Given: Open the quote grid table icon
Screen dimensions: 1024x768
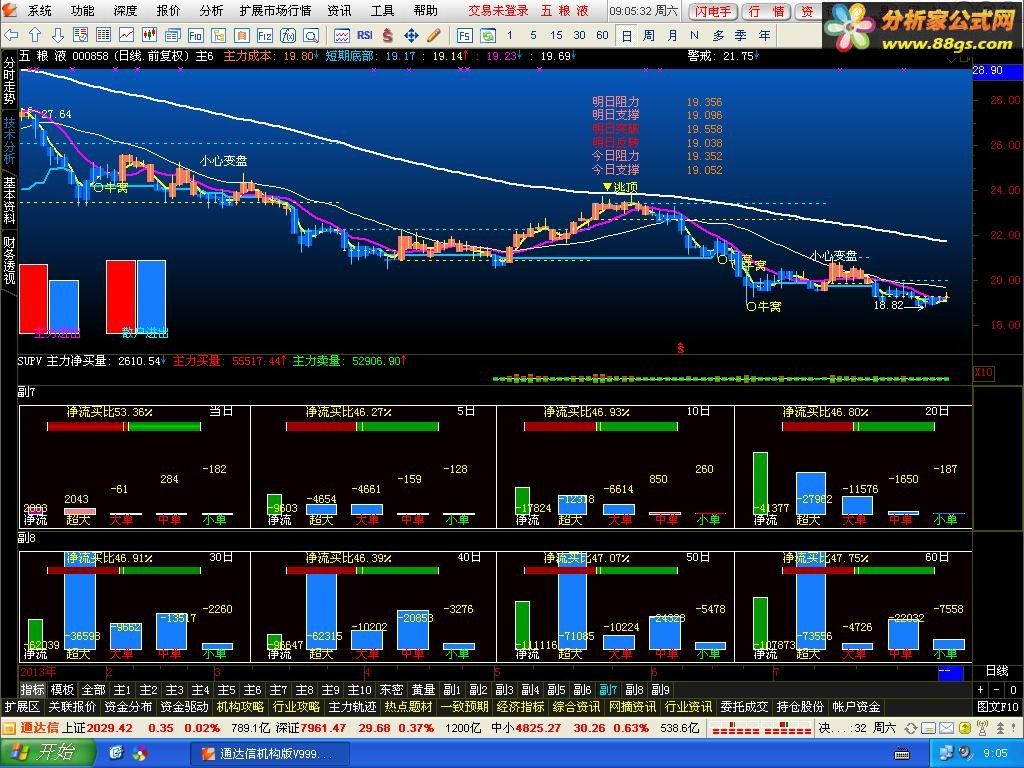Looking at the screenshot, I should point(103,35).
